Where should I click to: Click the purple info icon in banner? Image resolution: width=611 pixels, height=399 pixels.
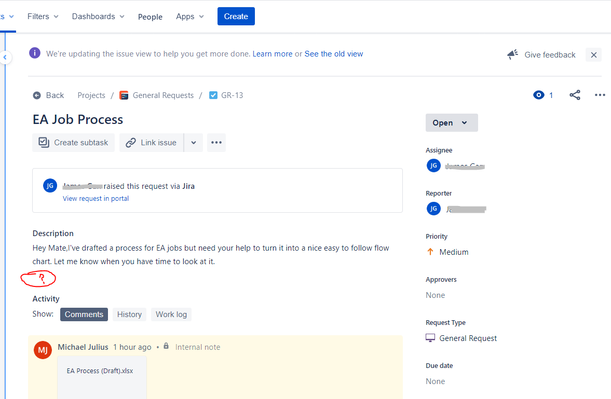tap(35, 53)
